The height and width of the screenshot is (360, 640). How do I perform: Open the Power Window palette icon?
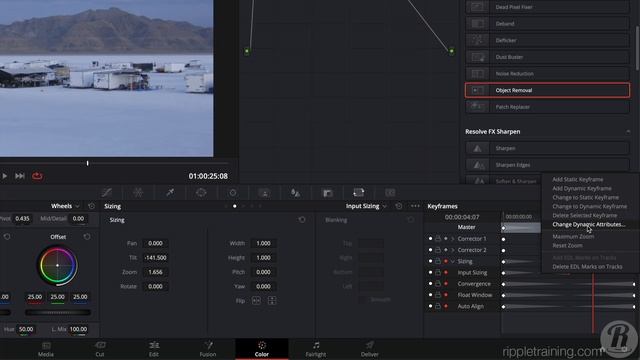point(201,193)
